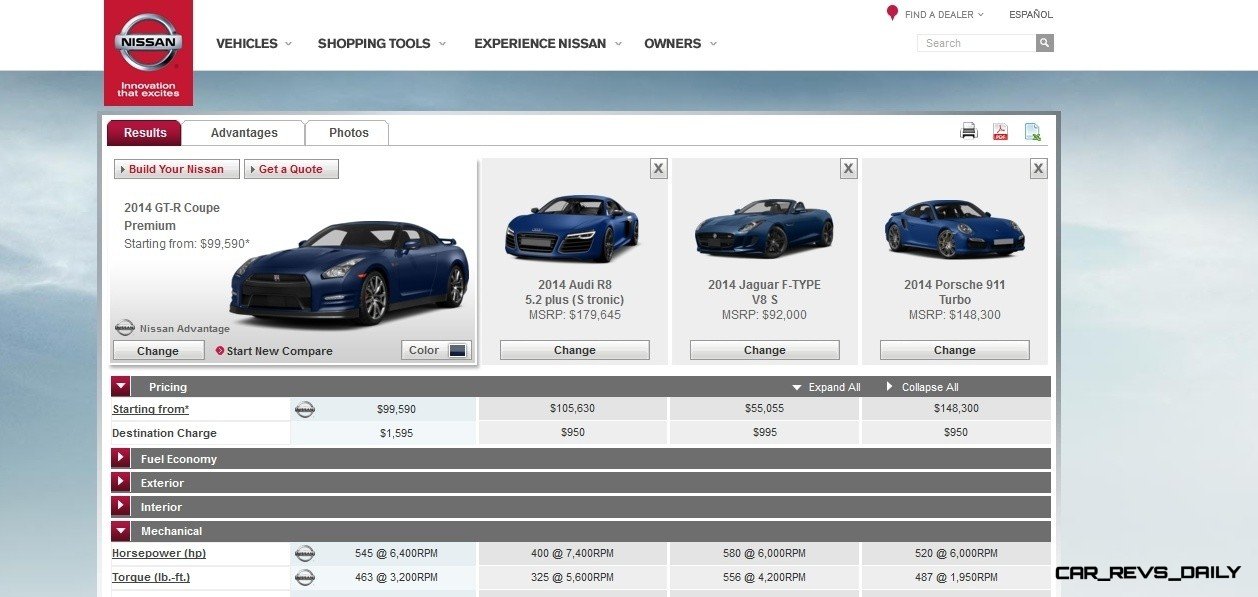1258x597 pixels.
Task: Print the comparison results
Action: pos(968,131)
